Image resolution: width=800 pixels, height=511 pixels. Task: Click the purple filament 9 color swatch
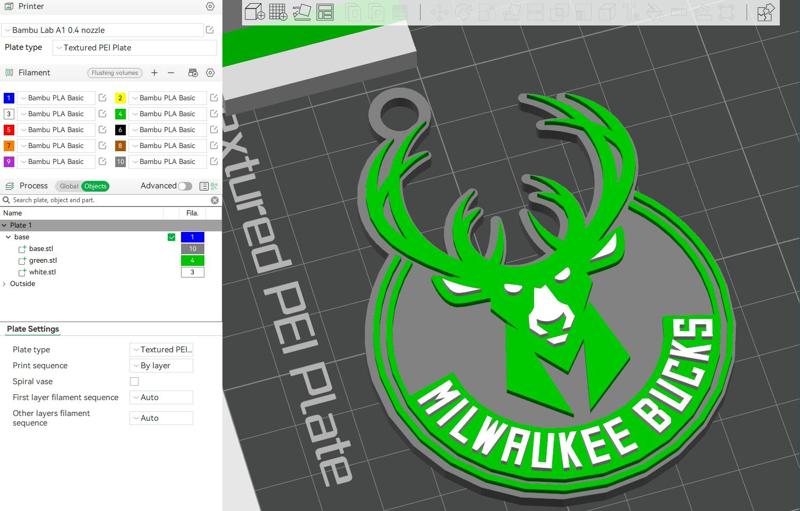9,161
